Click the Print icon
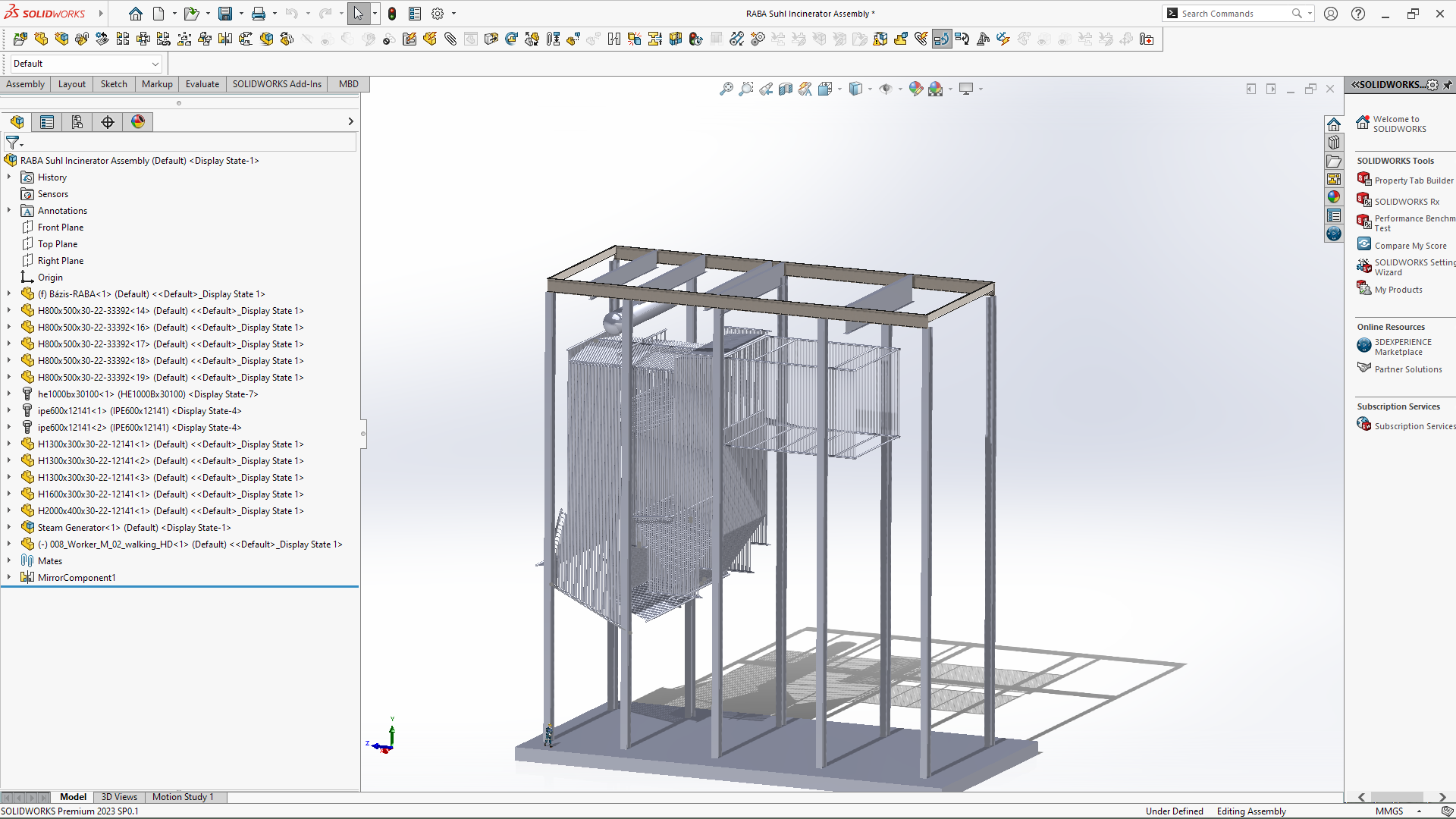This screenshot has width=1456, height=819. point(259,14)
